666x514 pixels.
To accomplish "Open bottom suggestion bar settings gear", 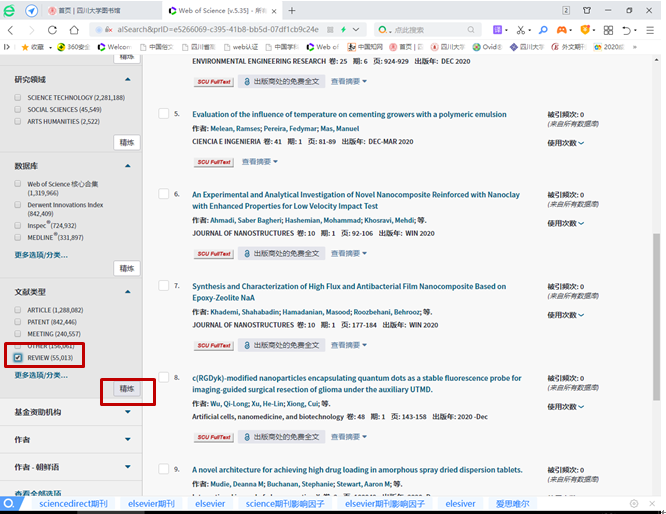I will [634, 504].
